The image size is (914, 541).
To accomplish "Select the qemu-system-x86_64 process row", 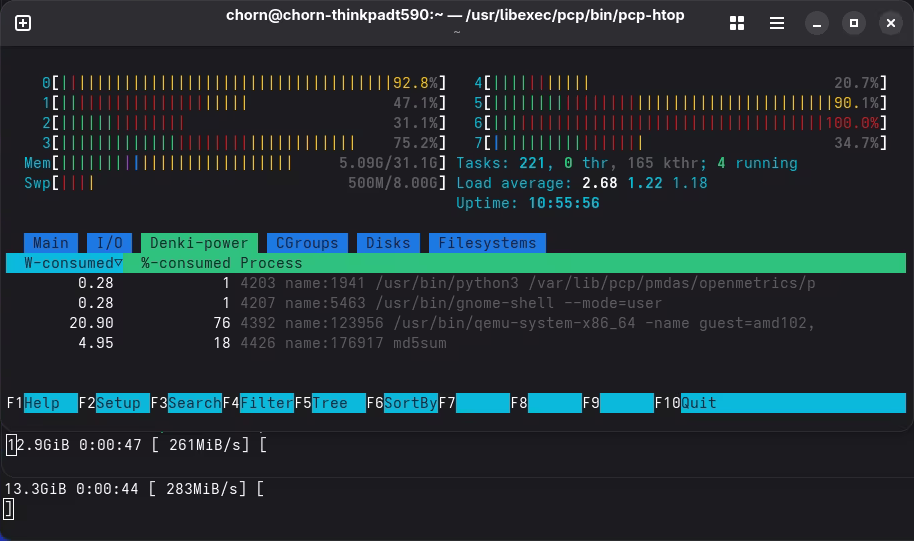I will tap(456, 323).
